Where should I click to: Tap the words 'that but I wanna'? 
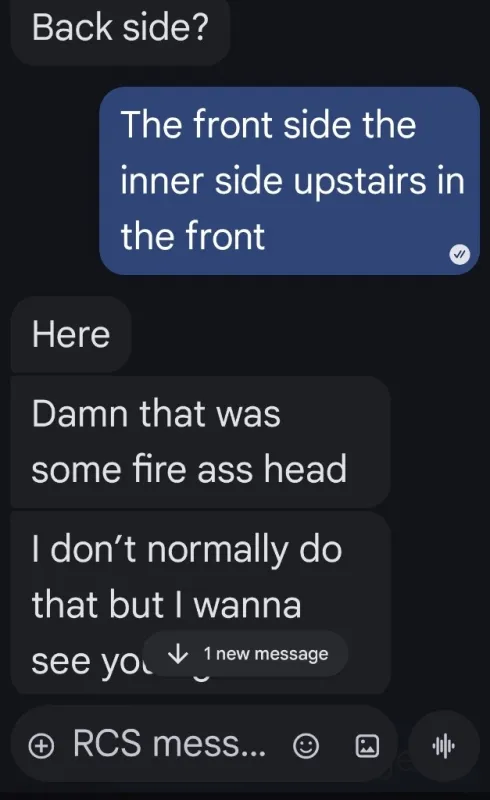166,605
